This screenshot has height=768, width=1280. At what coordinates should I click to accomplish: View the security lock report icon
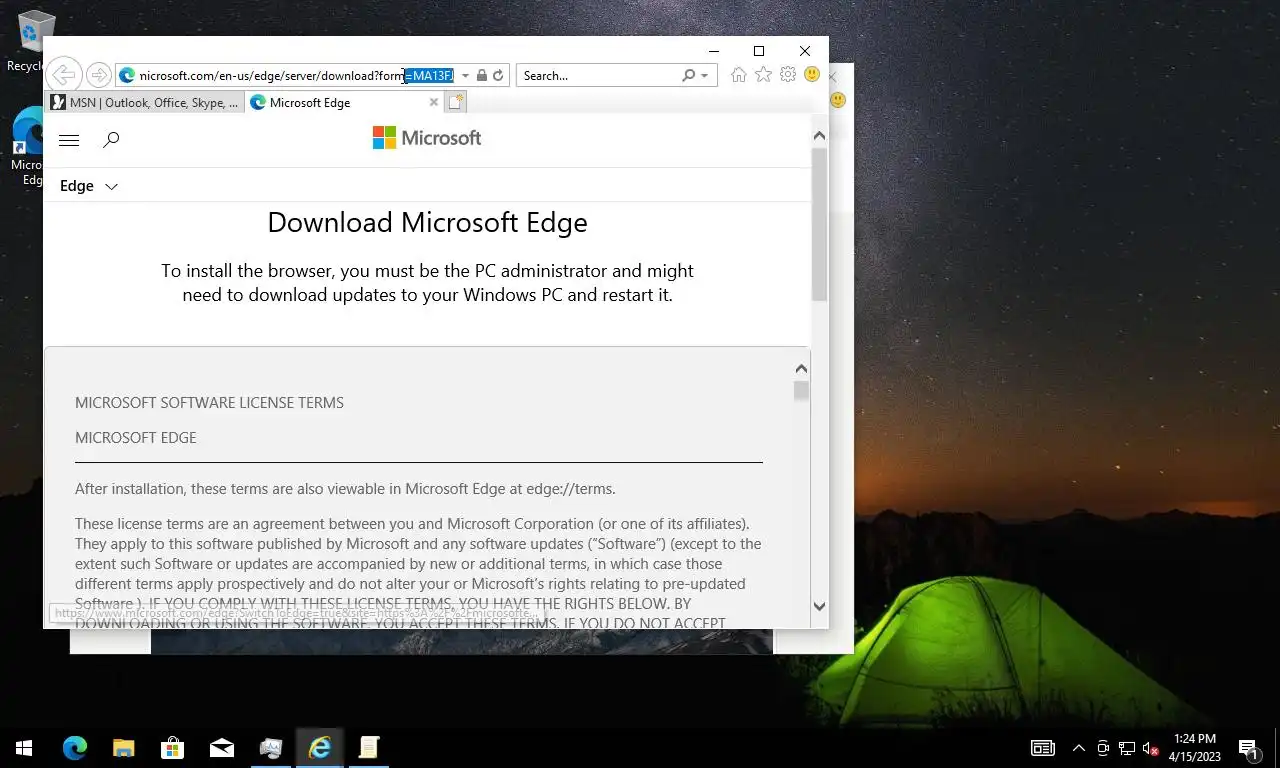(x=481, y=75)
